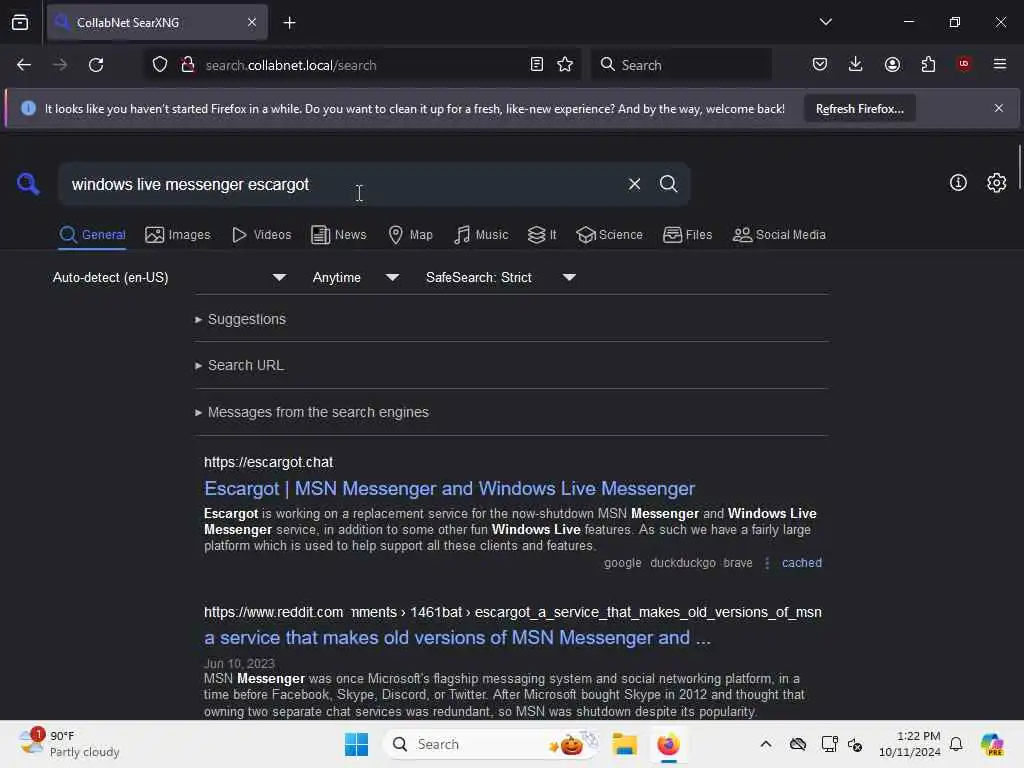The image size is (1024, 768).
Task: Click the Refresh Firefox button
Action: (x=859, y=109)
